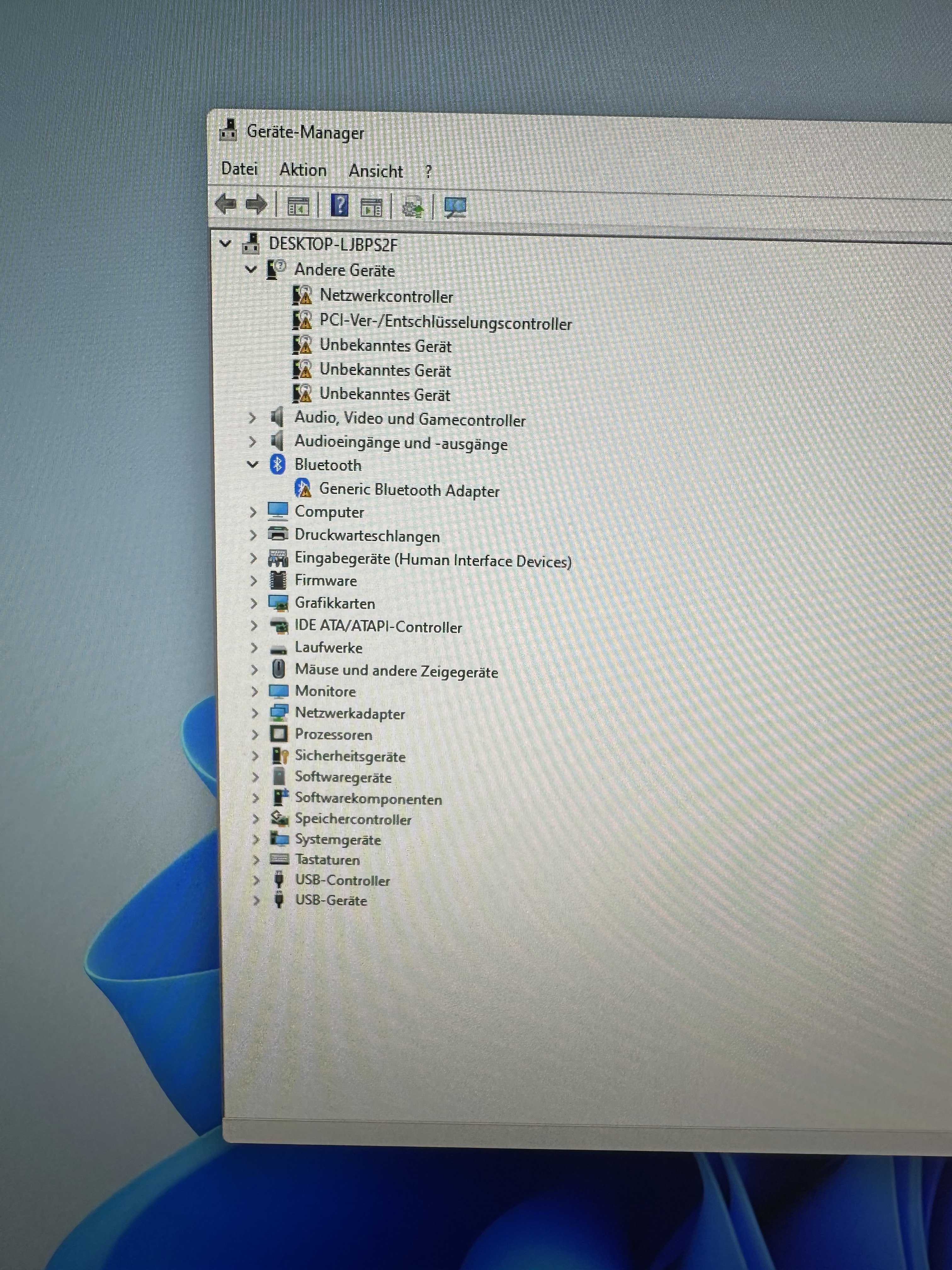Expand the Druckwarteschlangen category
The width and height of the screenshot is (952, 1270).
click(253, 535)
